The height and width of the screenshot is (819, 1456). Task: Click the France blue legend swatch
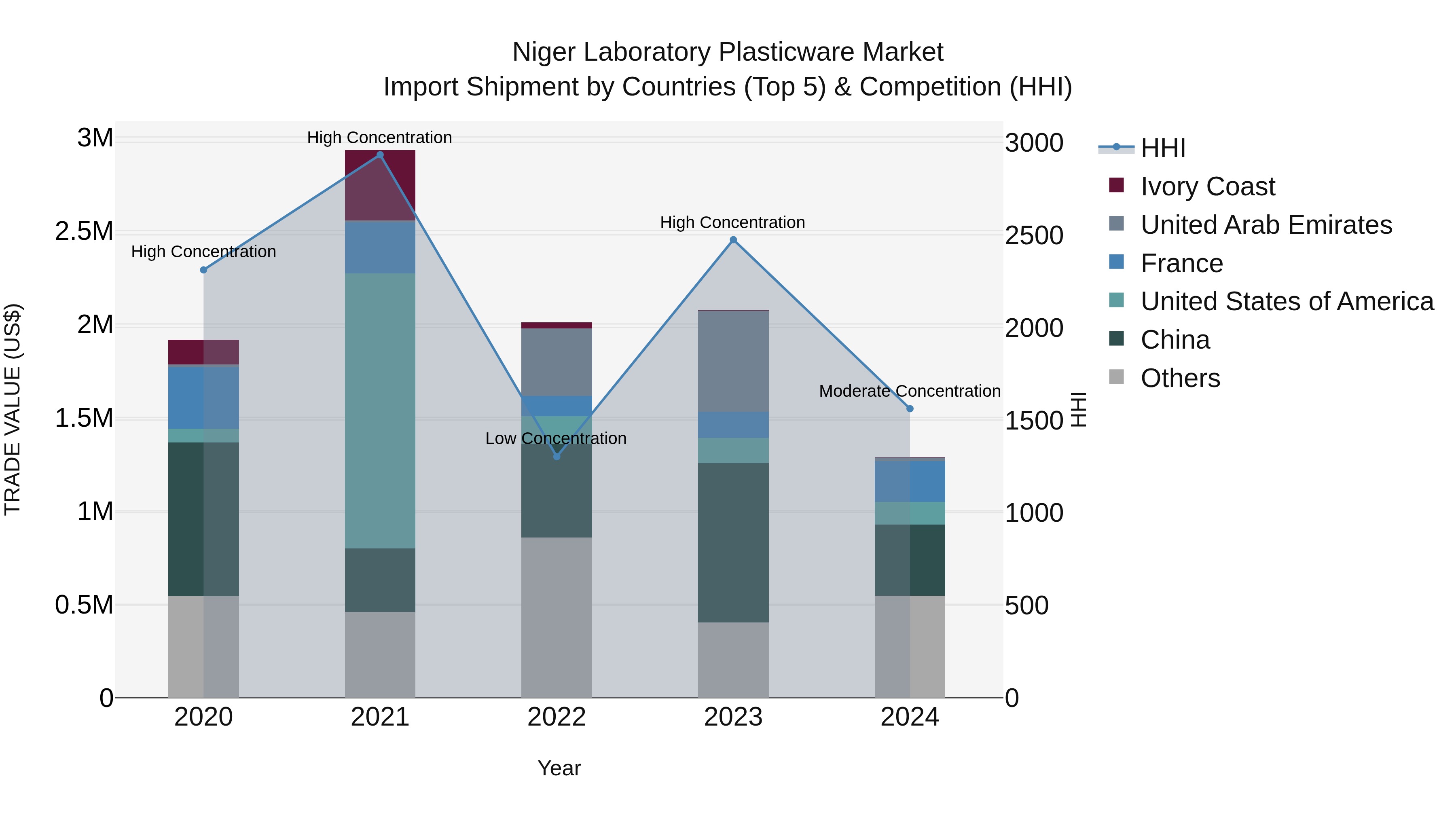1116,262
